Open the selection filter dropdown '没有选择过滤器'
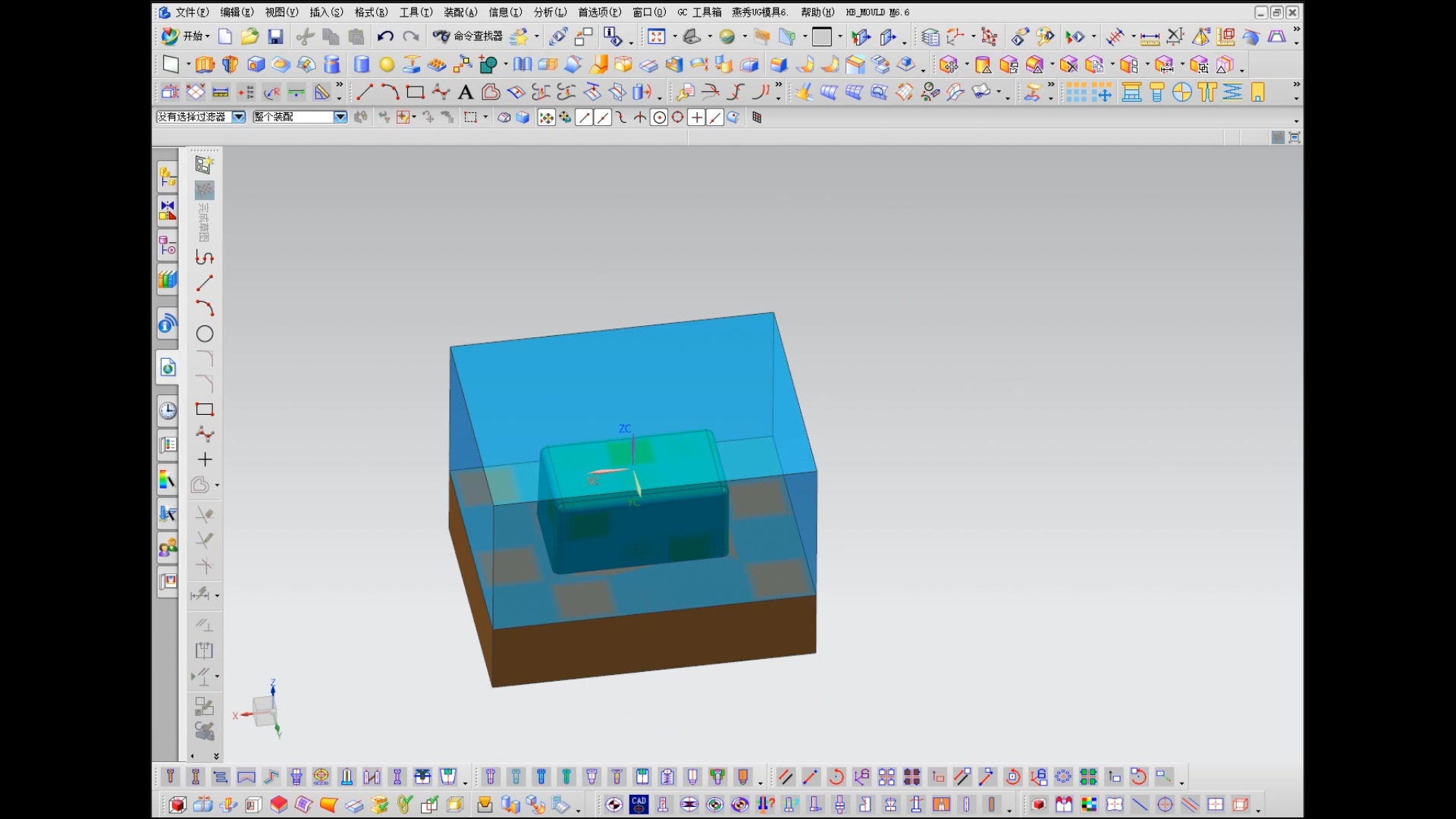This screenshot has width=1456, height=819. [239, 117]
